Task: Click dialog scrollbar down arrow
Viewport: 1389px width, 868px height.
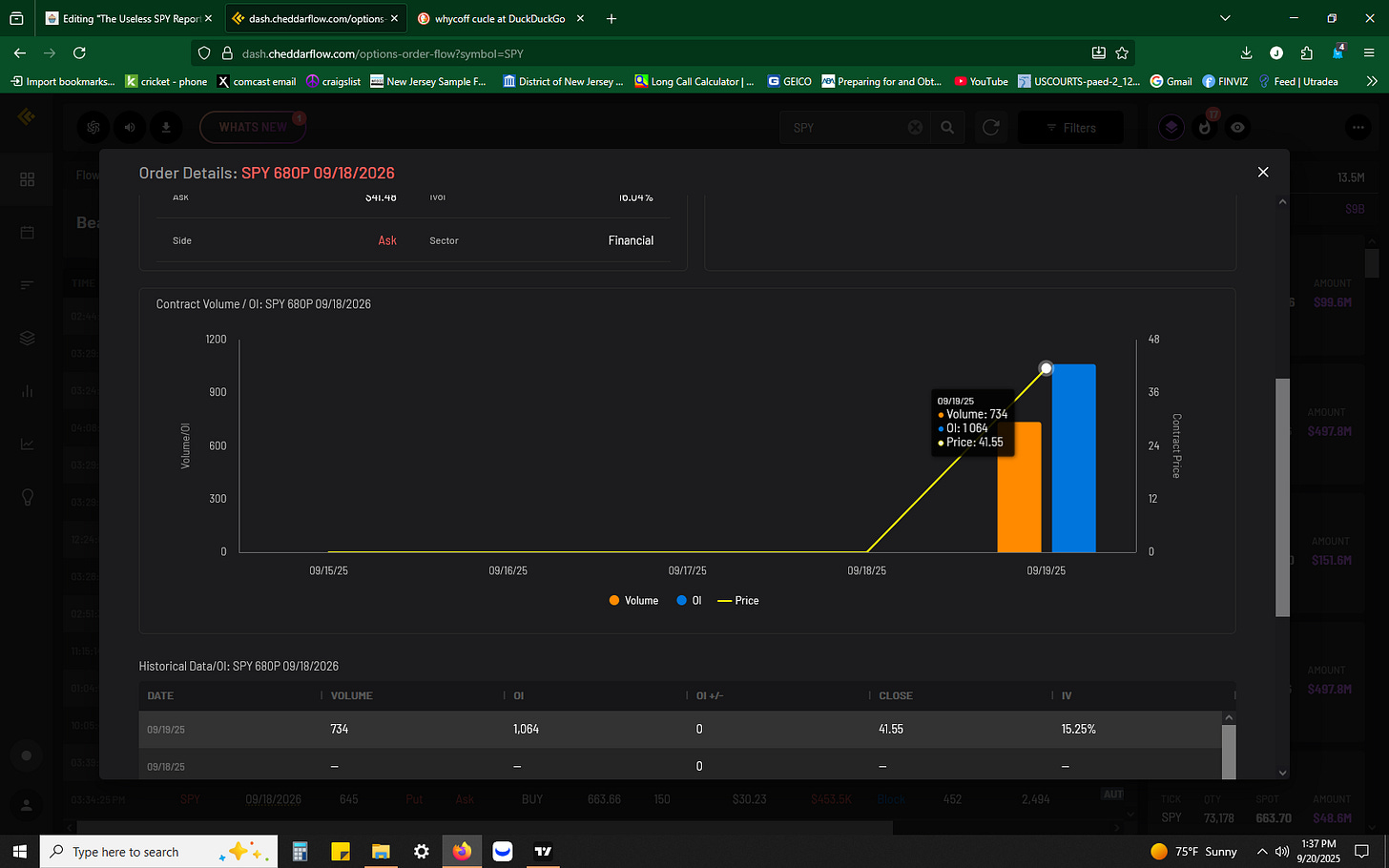Action: pos(1282,773)
